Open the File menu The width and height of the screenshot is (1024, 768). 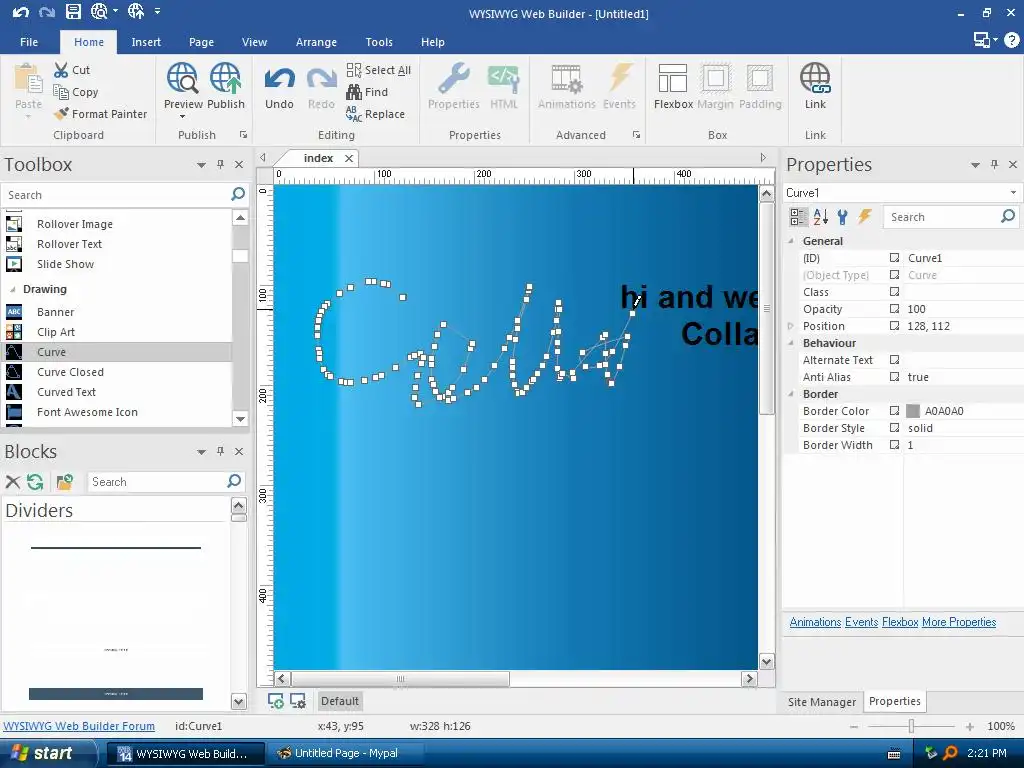coord(29,42)
